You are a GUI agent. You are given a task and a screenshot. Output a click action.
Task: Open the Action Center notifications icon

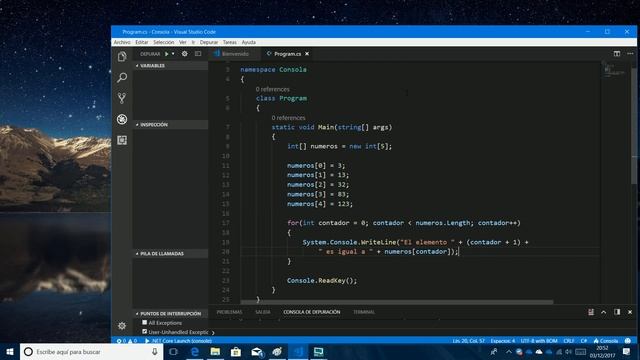[627, 351]
